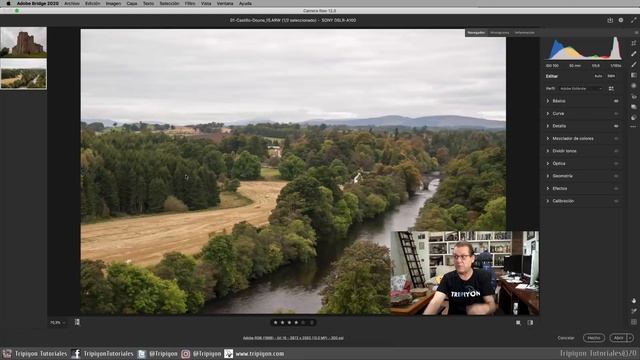Click the Hecho button
The height and width of the screenshot is (360, 640).
coord(594,338)
